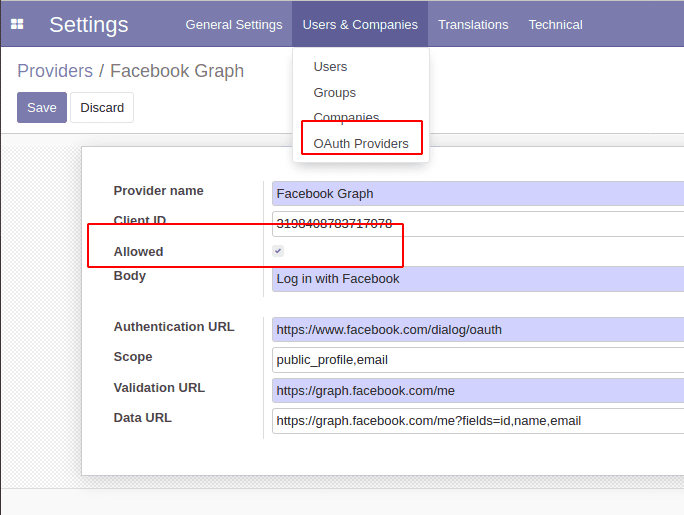Edit the Client ID field

pos(478,224)
